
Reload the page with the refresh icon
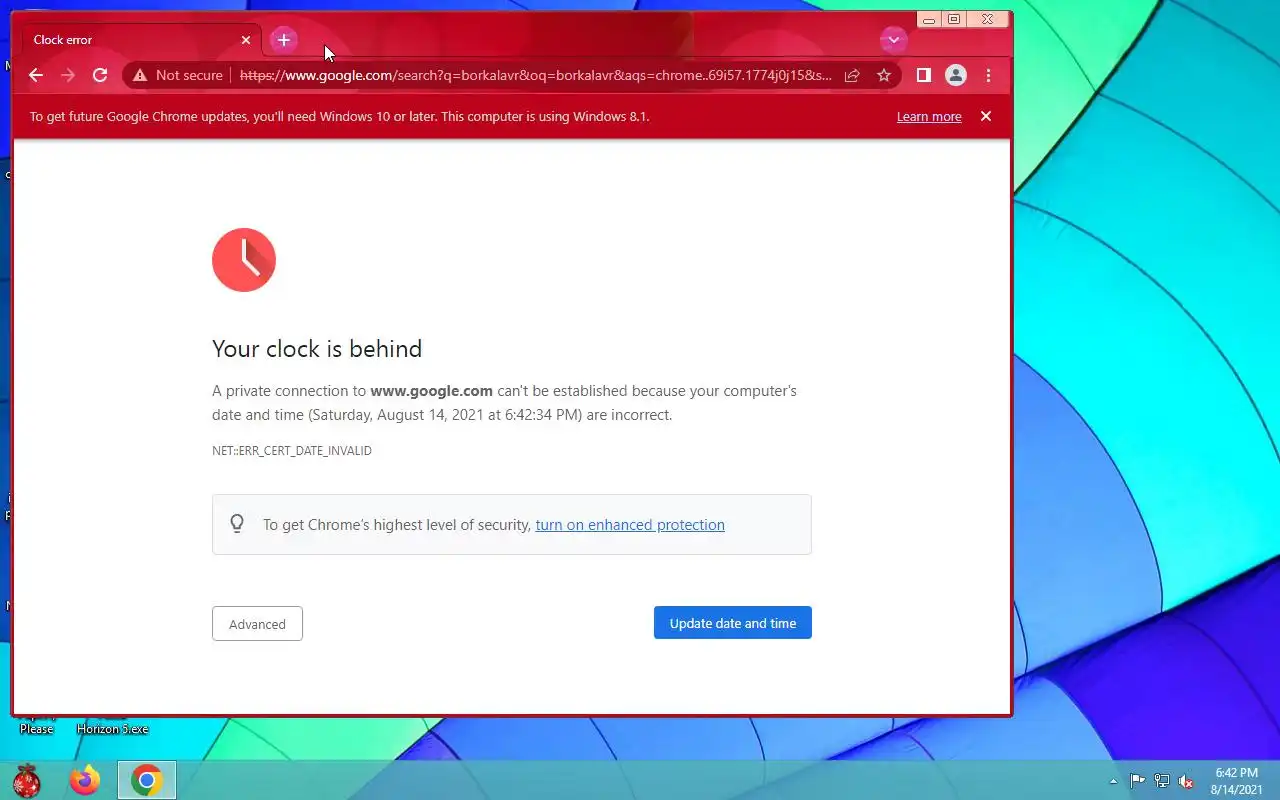coord(100,75)
